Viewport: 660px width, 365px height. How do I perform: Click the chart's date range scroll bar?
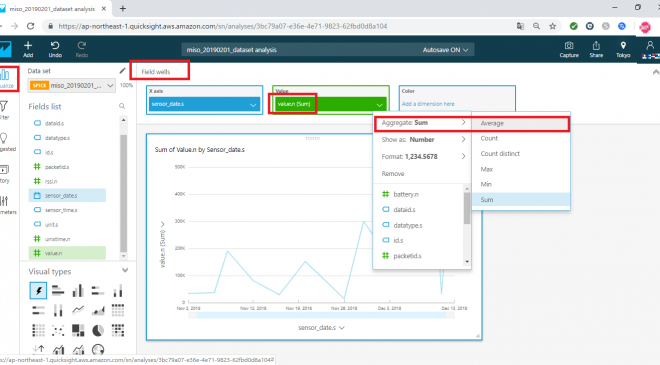tap(321, 315)
